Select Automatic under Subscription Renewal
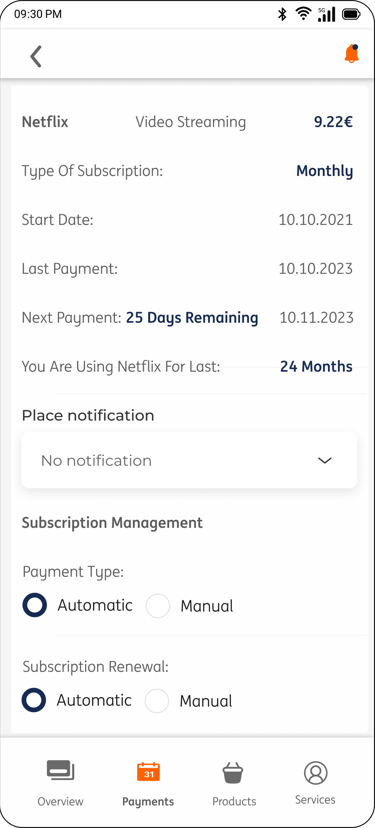The image size is (375, 828). (x=34, y=700)
